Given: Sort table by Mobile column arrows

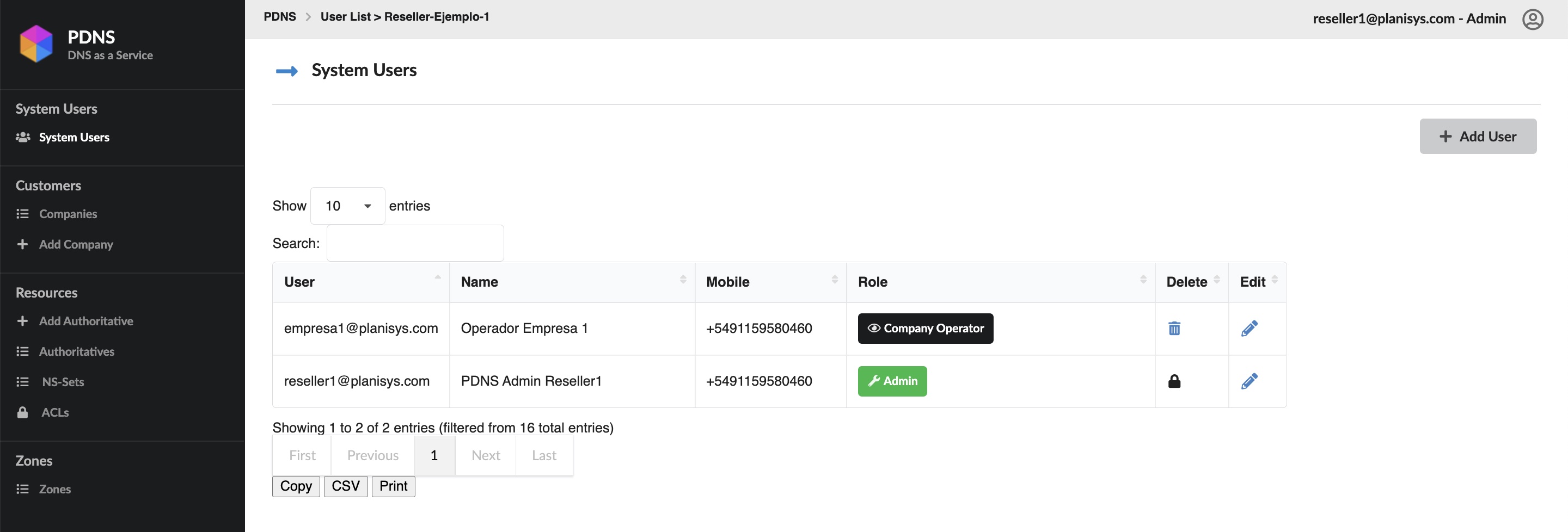Looking at the screenshot, I should point(835,279).
